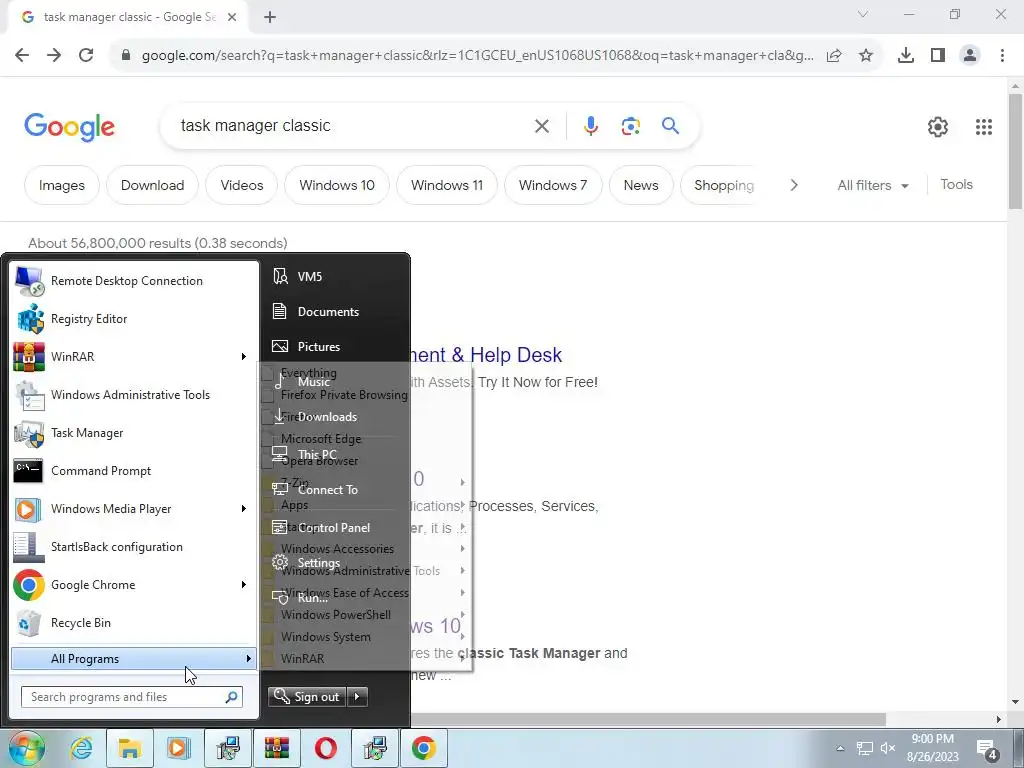Click the Windows Start orb
The width and height of the screenshot is (1024, 768).
tap(26, 748)
